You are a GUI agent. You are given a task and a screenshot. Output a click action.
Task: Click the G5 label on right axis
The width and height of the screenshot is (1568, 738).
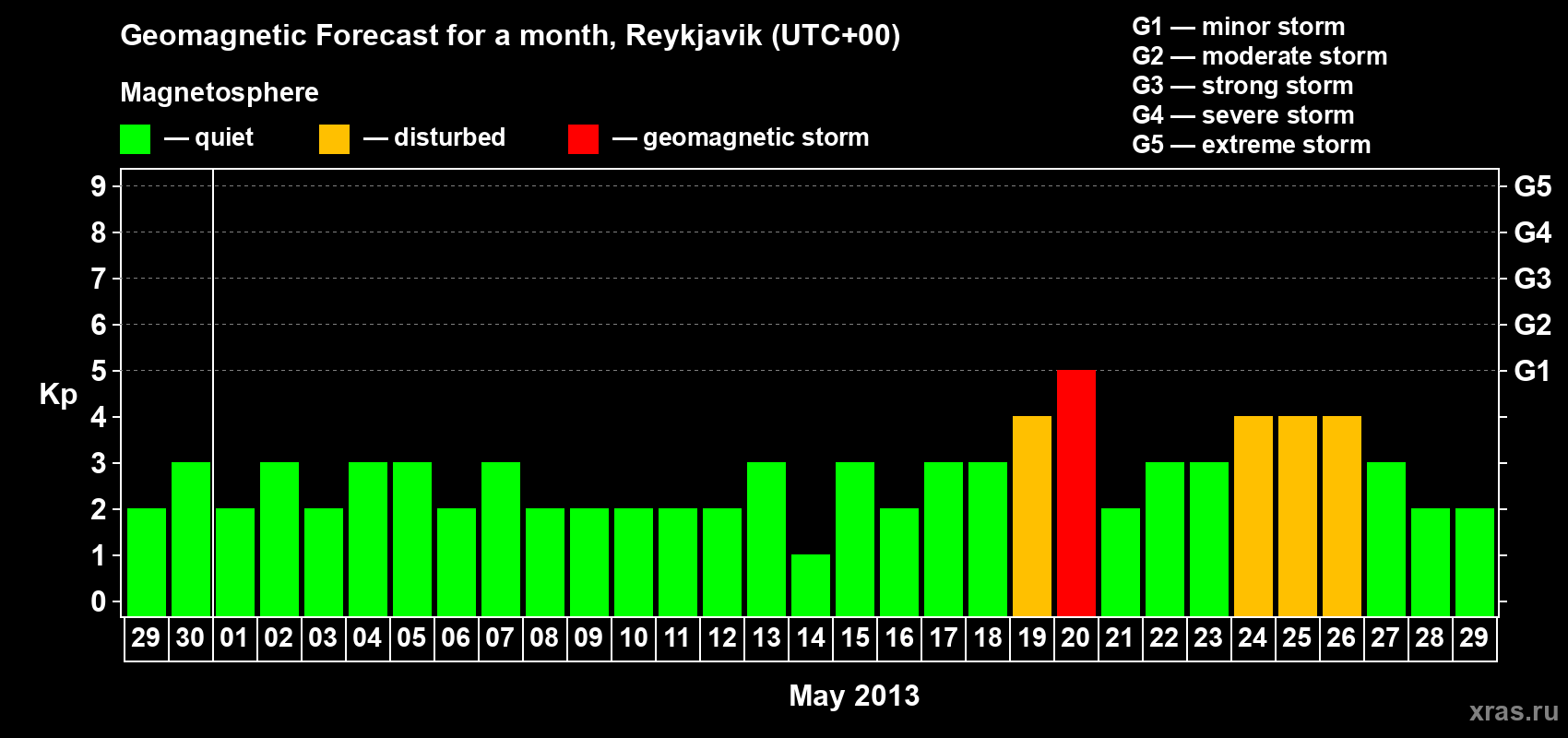1532,186
